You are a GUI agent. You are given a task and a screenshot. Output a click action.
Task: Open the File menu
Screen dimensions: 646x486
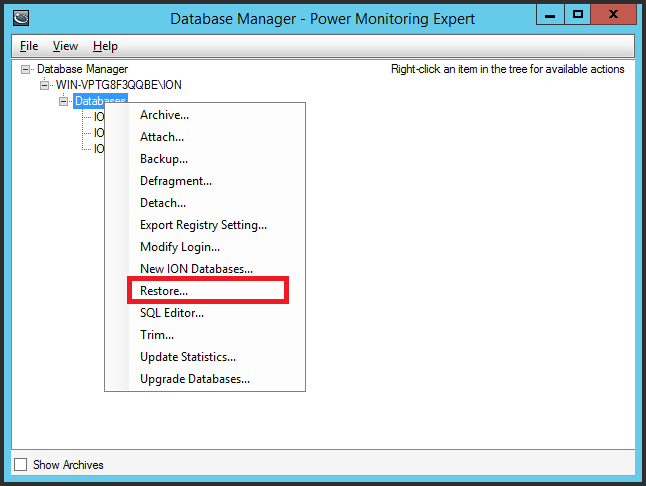click(29, 46)
